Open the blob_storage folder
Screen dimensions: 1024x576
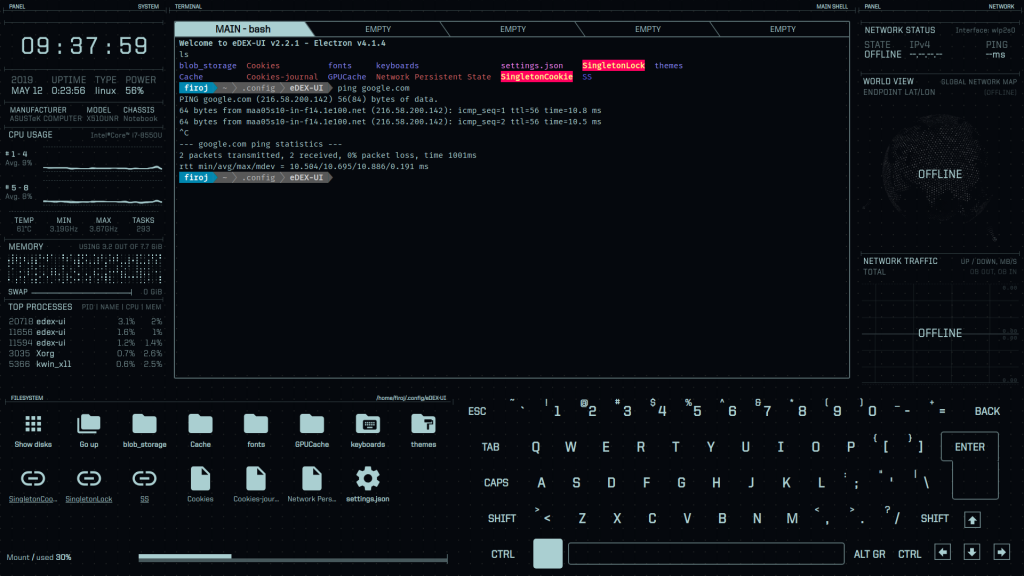point(144,424)
